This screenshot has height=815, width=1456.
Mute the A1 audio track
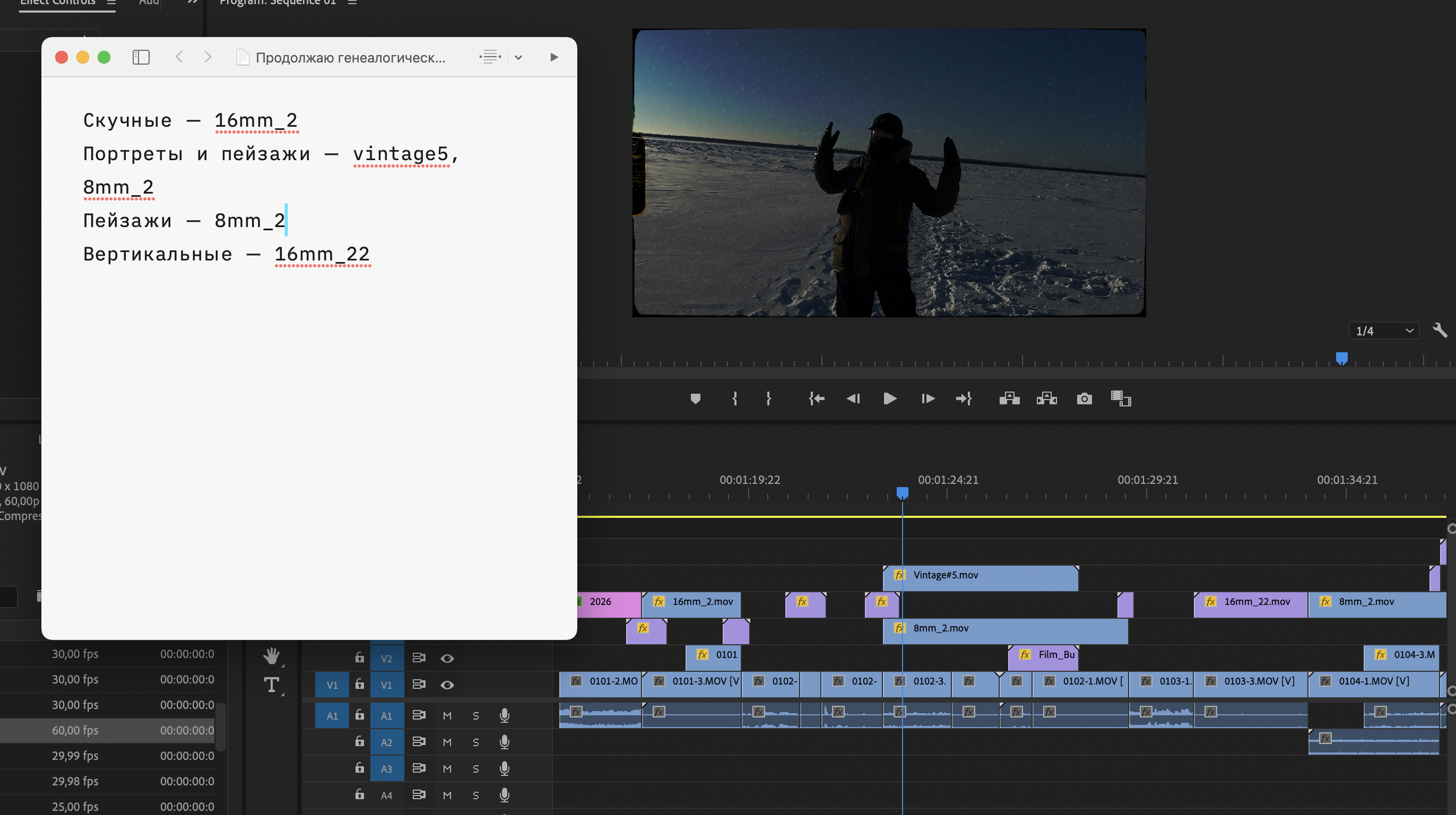pos(447,715)
